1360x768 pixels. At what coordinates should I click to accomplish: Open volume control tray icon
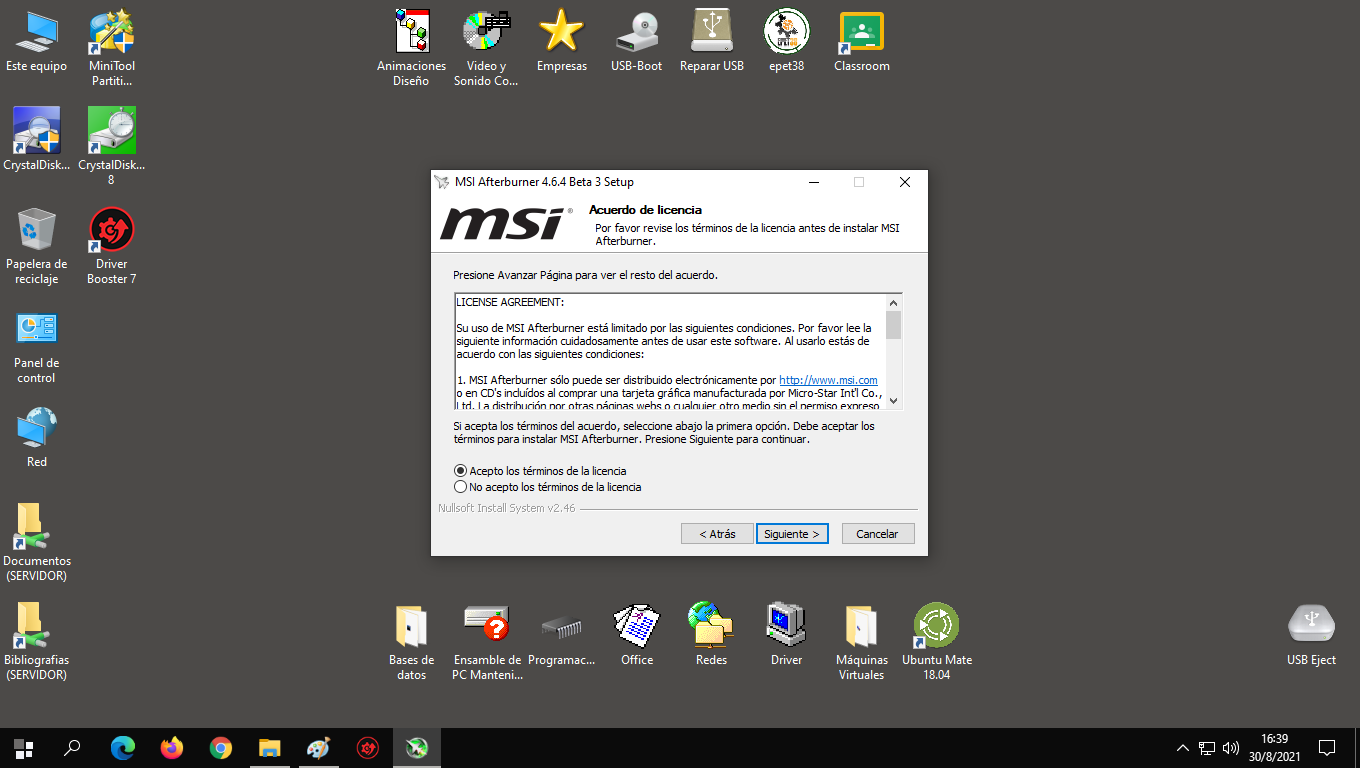(x=1231, y=748)
